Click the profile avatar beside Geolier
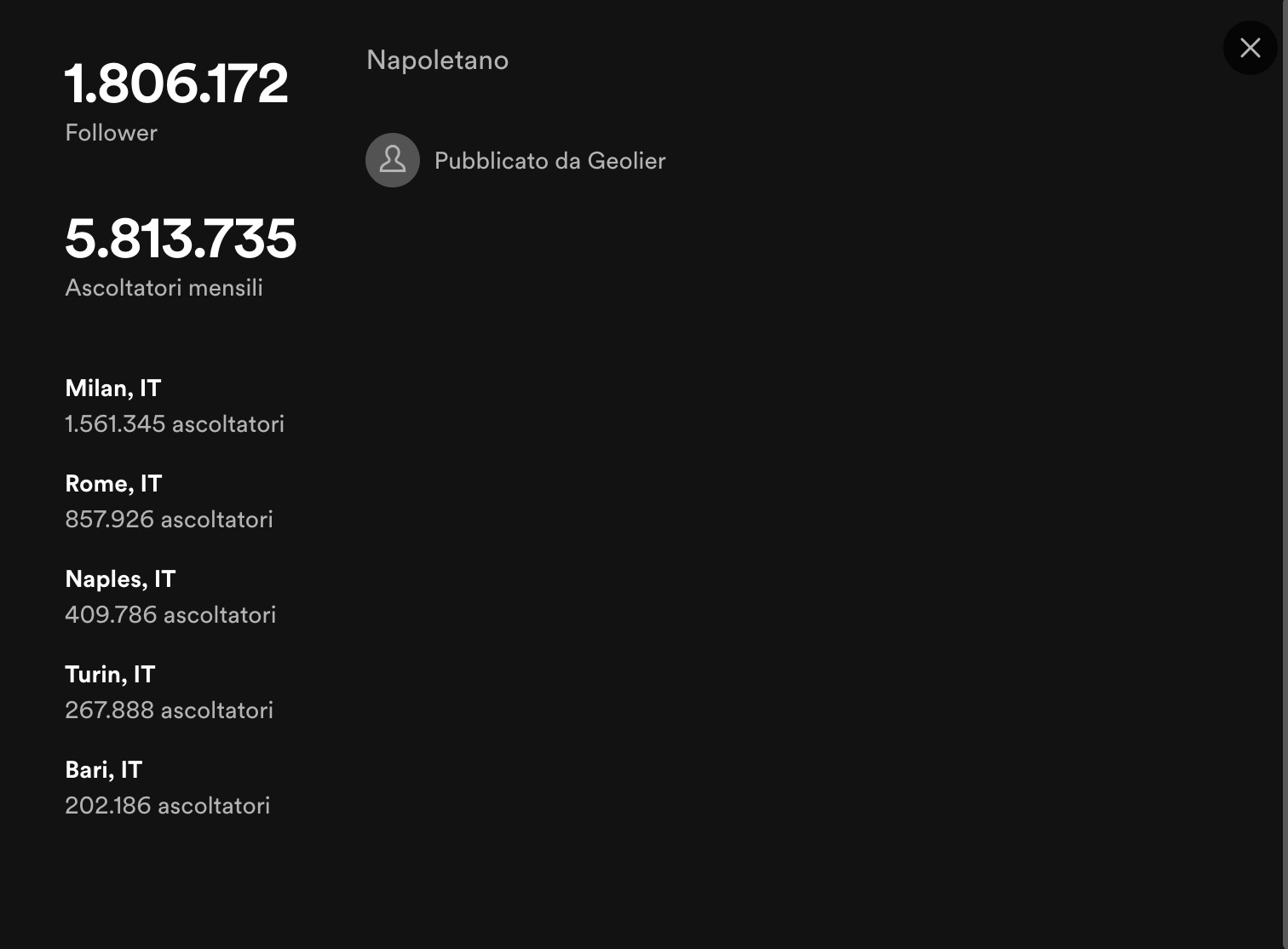This screenshot has height=949, width=1288. 393,160
